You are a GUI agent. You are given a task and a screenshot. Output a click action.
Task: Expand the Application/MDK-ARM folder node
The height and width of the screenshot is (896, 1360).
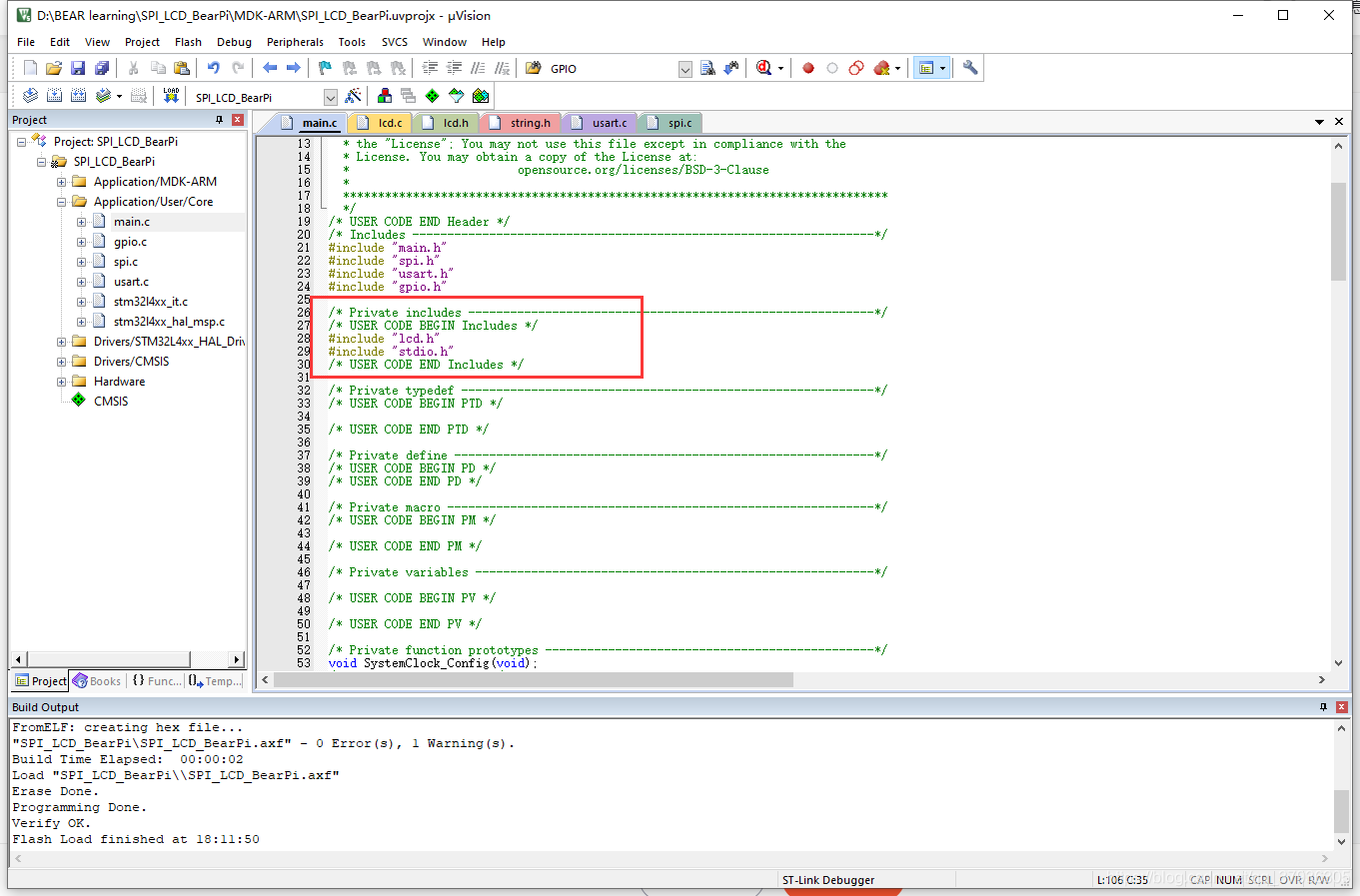click(x=61, y=182)
